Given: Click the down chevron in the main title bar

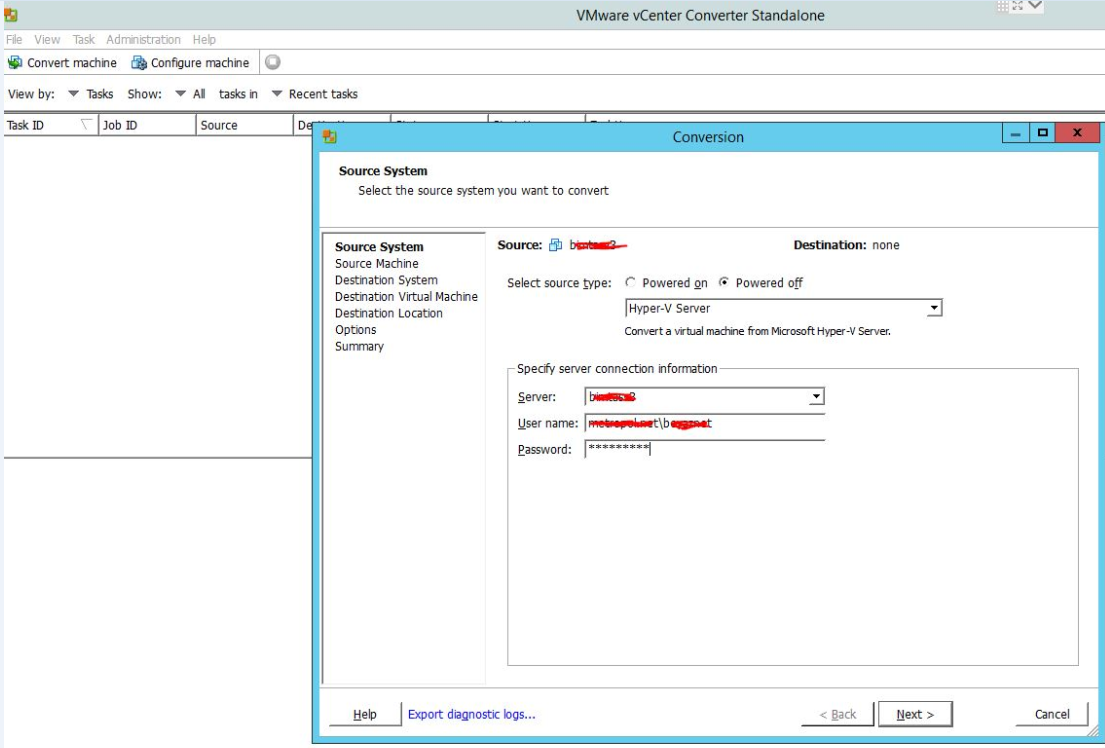Looking at the screenshot, I should pyautogui.click(x=1035, y=6).
